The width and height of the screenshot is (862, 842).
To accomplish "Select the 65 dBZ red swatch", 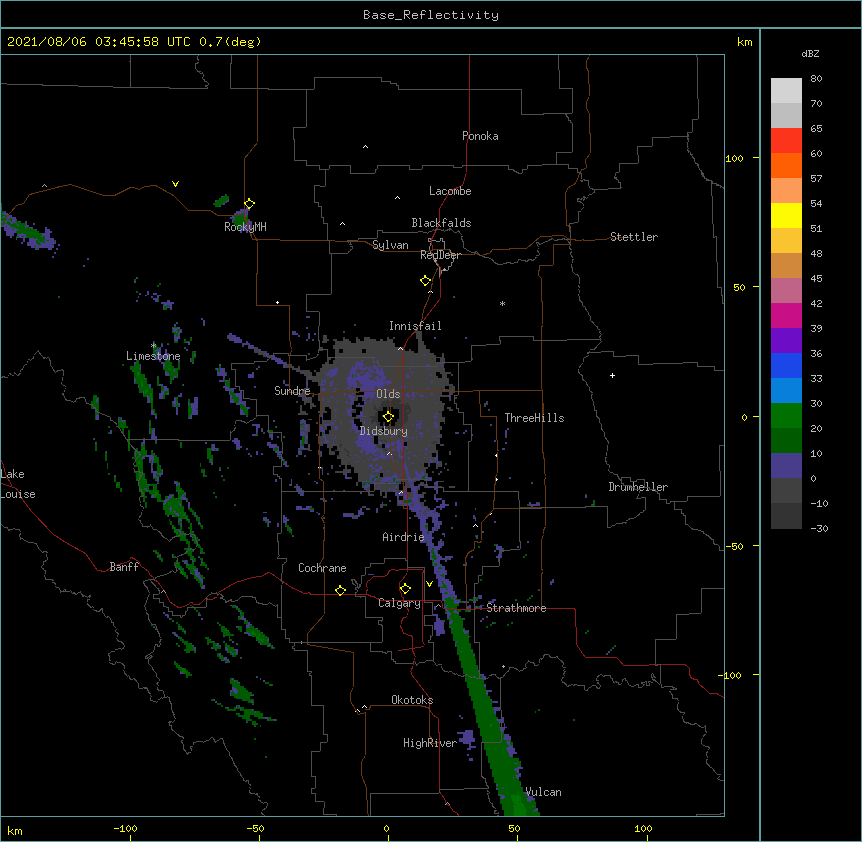I will (786, 141).
